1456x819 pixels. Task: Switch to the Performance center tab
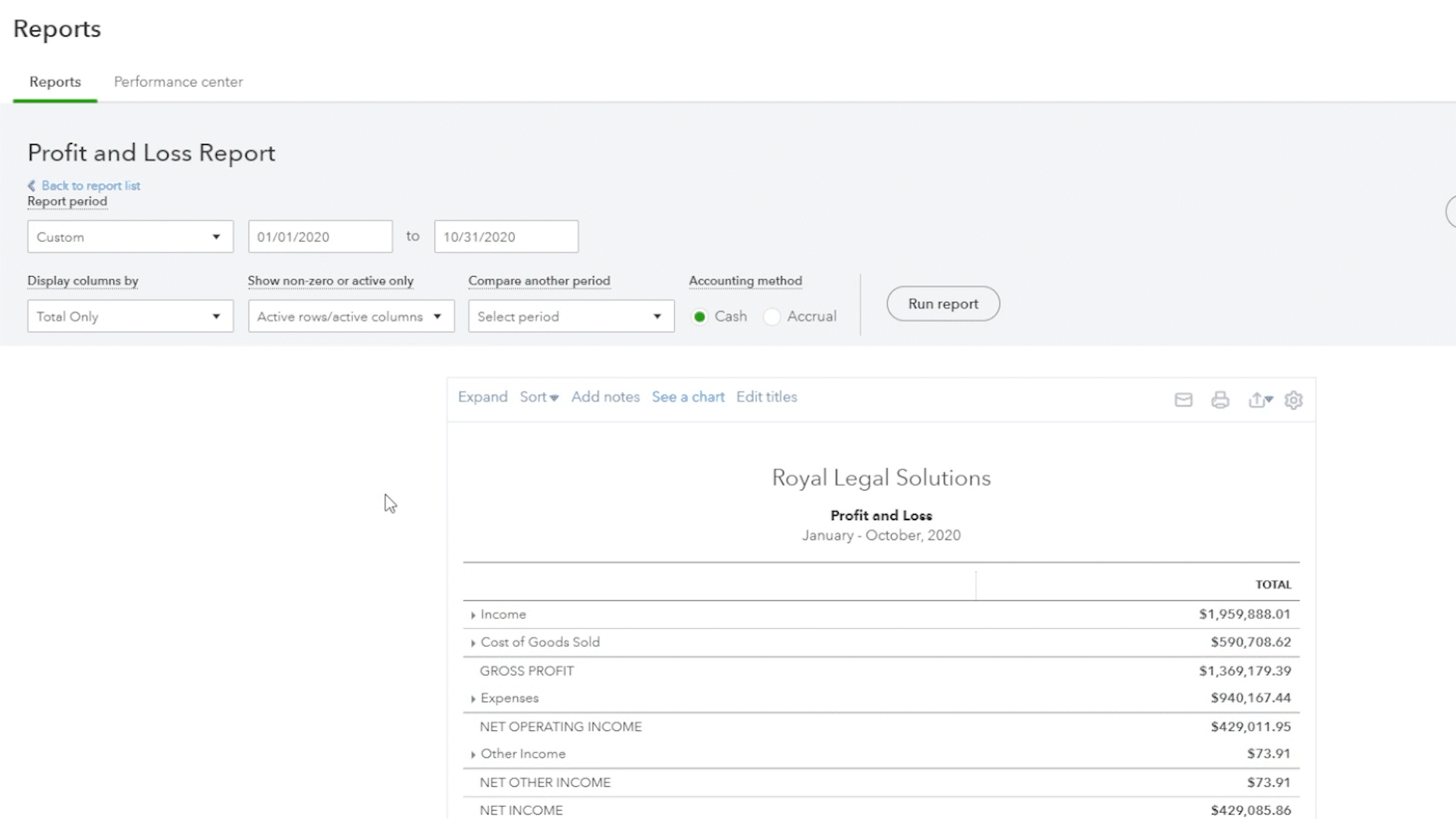[x=178, y=81]
